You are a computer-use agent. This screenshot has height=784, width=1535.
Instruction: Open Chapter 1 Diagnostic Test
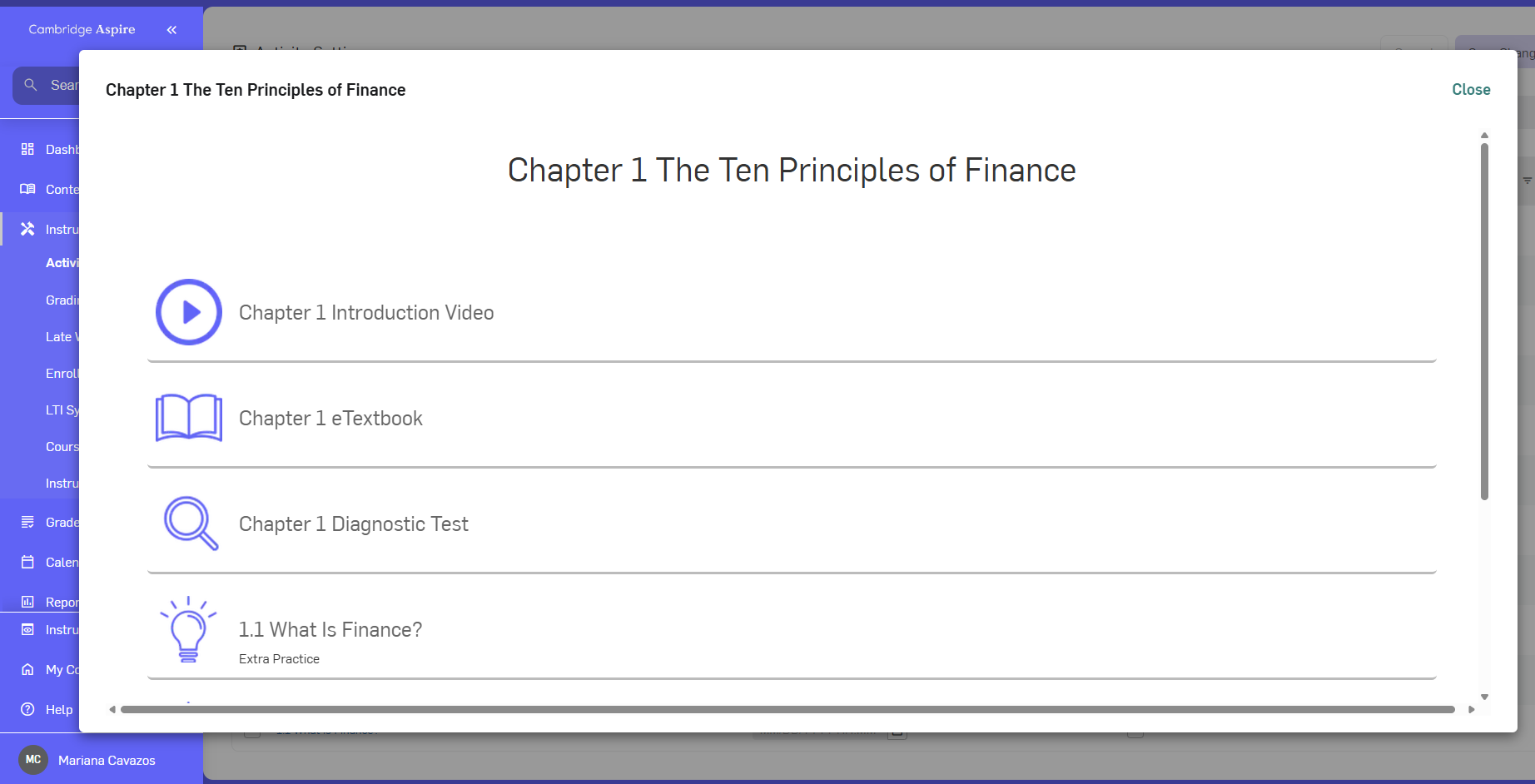click(x=353, y=523)
